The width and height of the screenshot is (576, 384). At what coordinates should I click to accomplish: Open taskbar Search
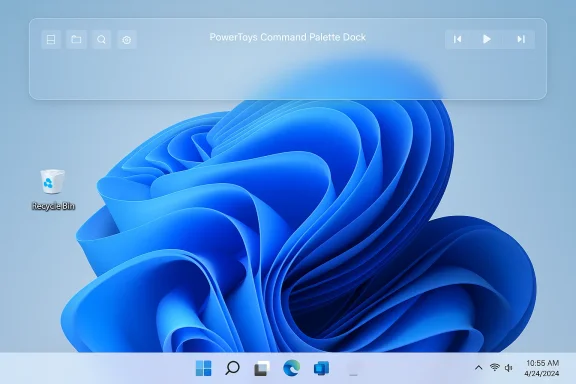click(232, 368)
